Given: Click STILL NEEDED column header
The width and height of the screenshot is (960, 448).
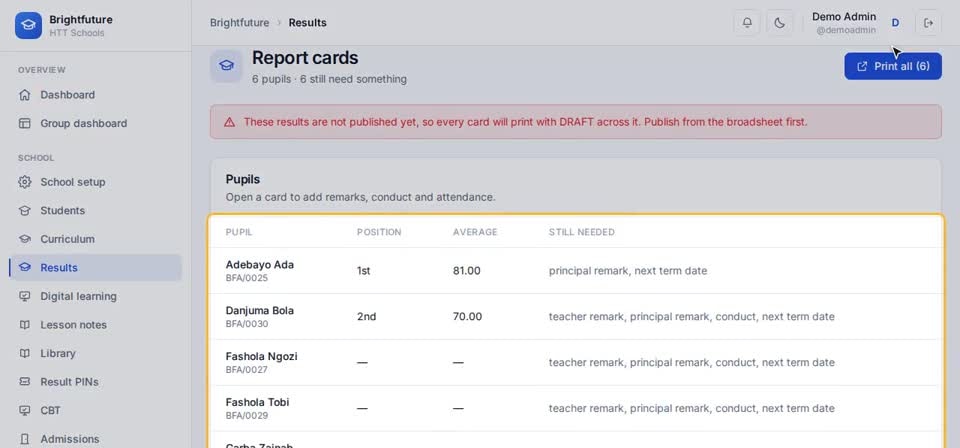Looking at the screenshot, I should [582, 232].
